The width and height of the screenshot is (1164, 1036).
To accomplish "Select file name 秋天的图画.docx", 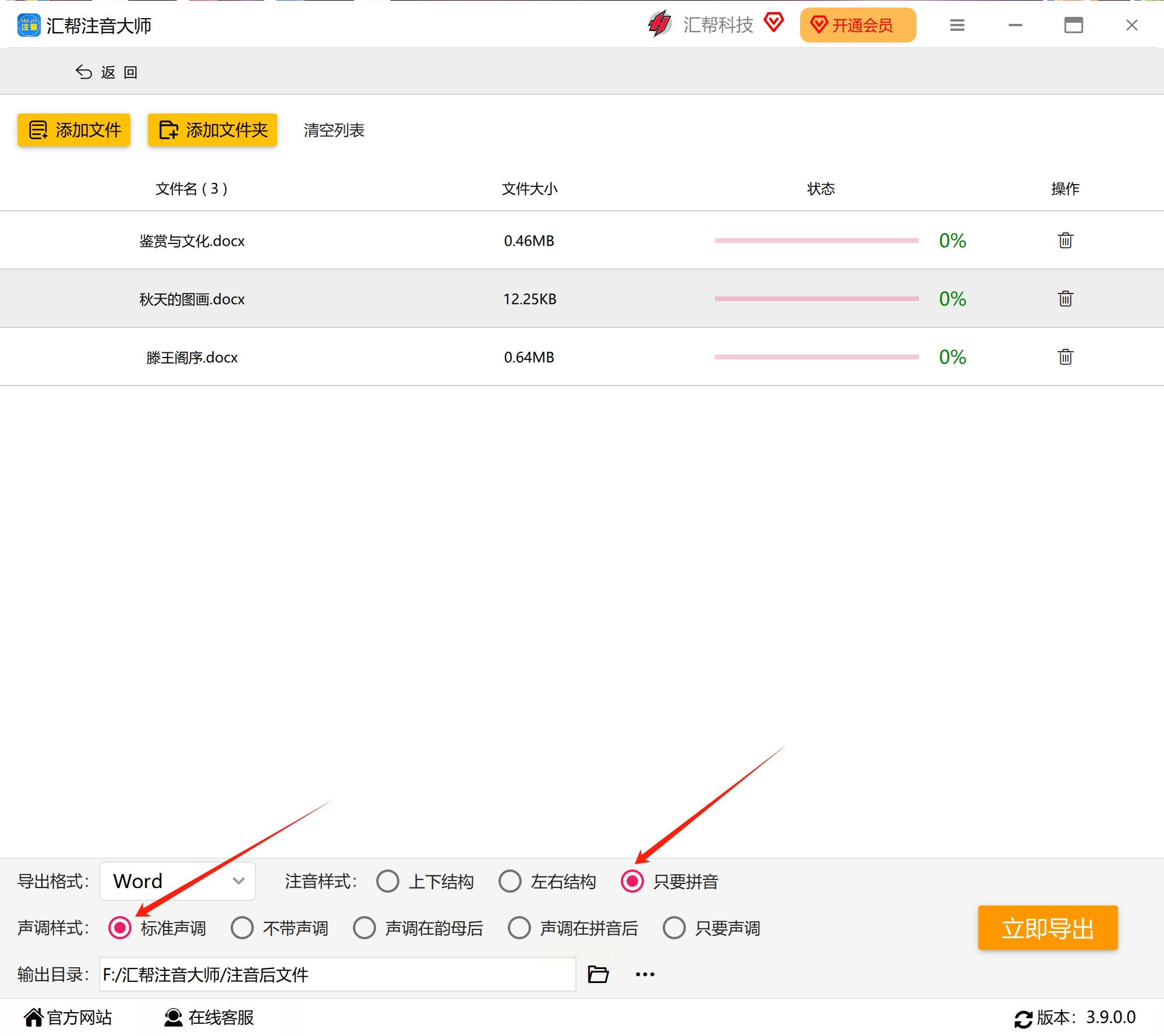I will pyautogui.click(x=192, y=299).
